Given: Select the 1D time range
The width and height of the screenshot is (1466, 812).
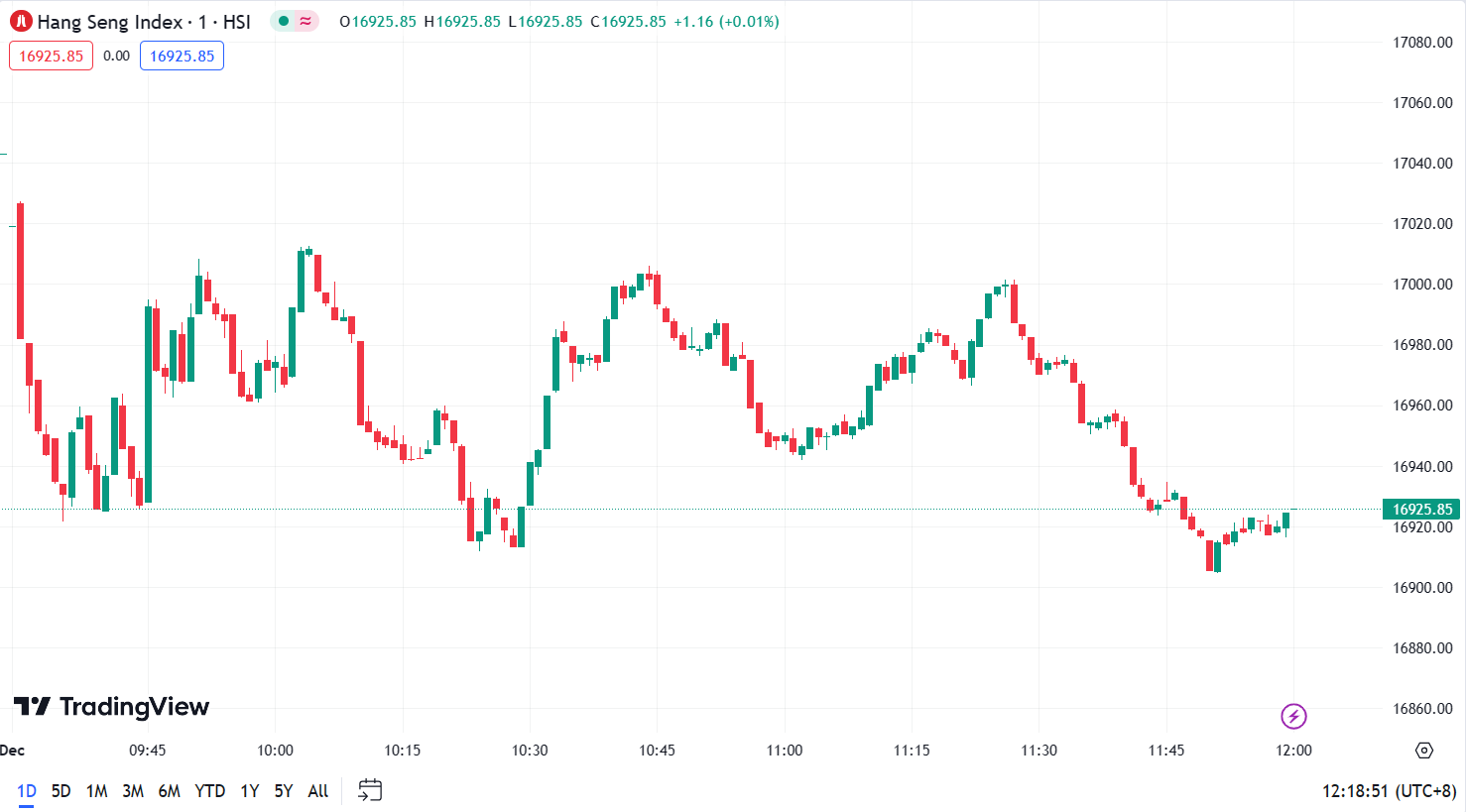Looking at the screenshot, I should point(26,791).
